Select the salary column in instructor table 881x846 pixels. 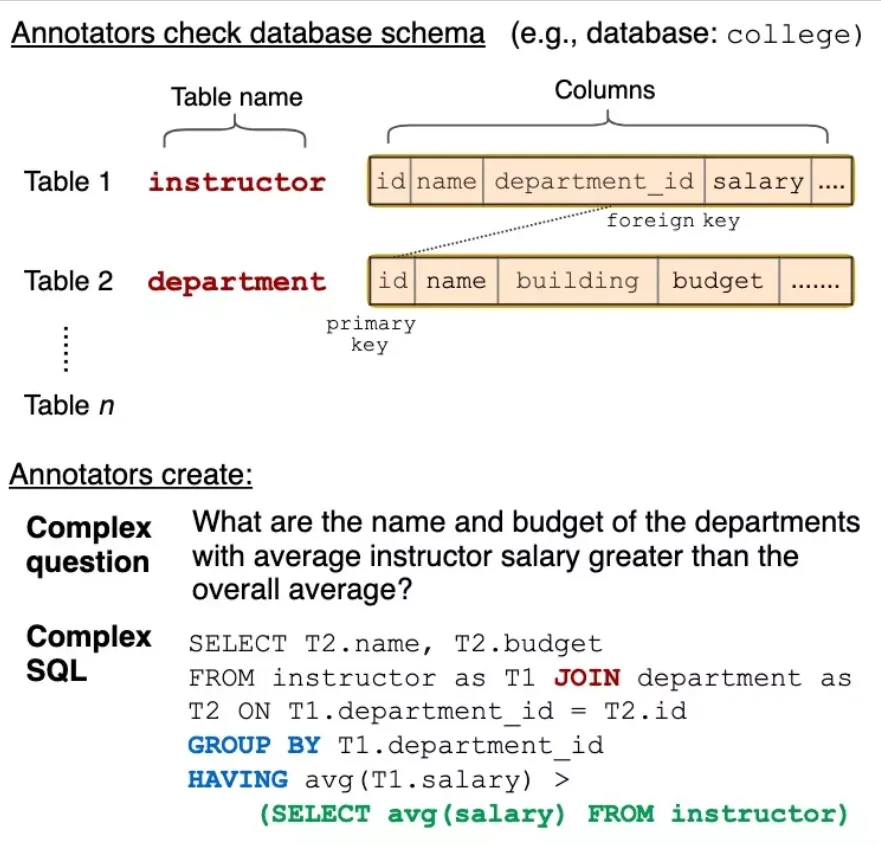point(758,182)
